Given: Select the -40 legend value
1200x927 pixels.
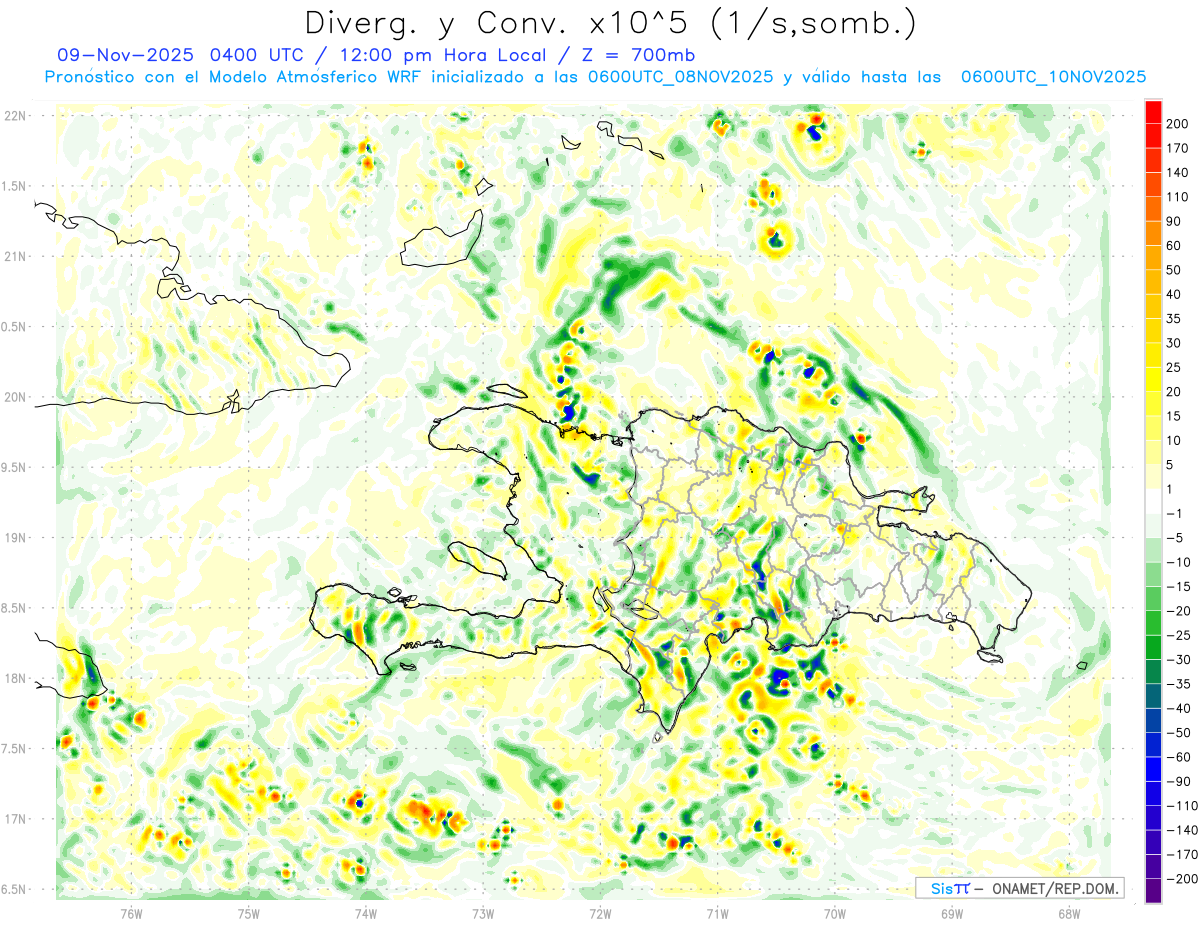Looking at the screenshot, I should [1178, 708].
